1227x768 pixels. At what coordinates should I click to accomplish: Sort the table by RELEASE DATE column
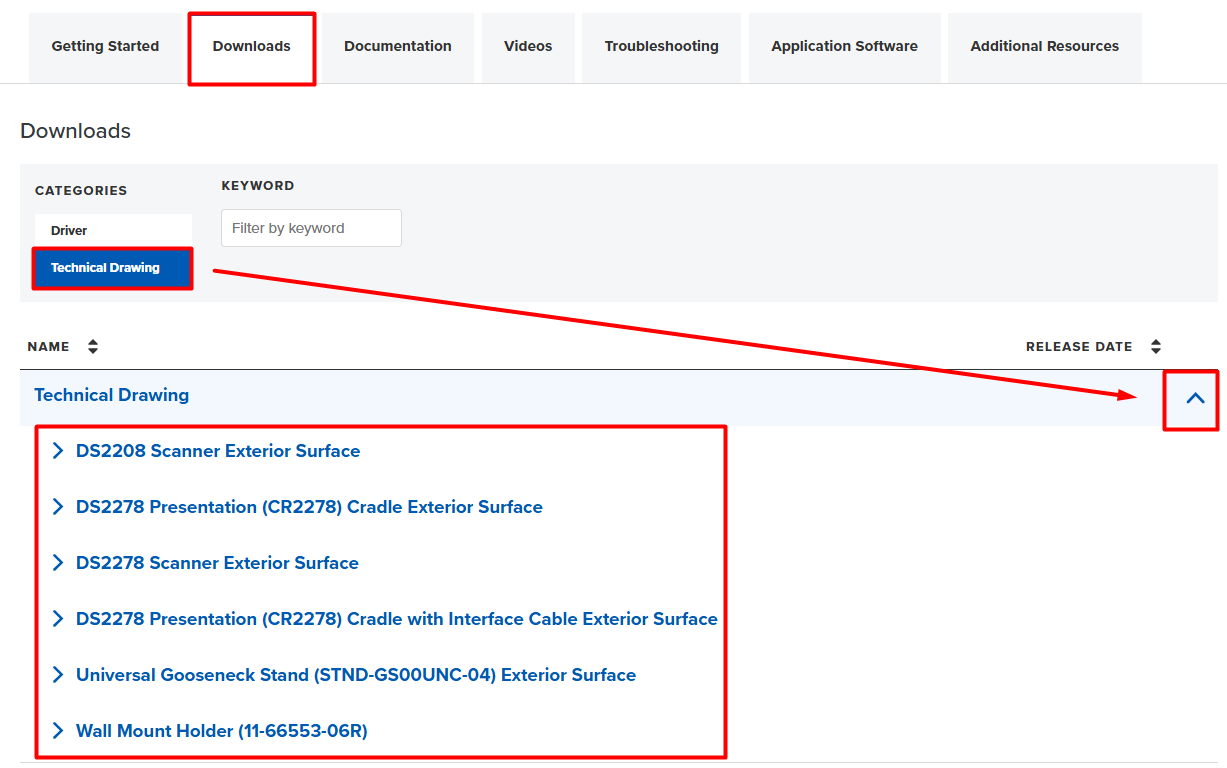(x=1080, y=346)
